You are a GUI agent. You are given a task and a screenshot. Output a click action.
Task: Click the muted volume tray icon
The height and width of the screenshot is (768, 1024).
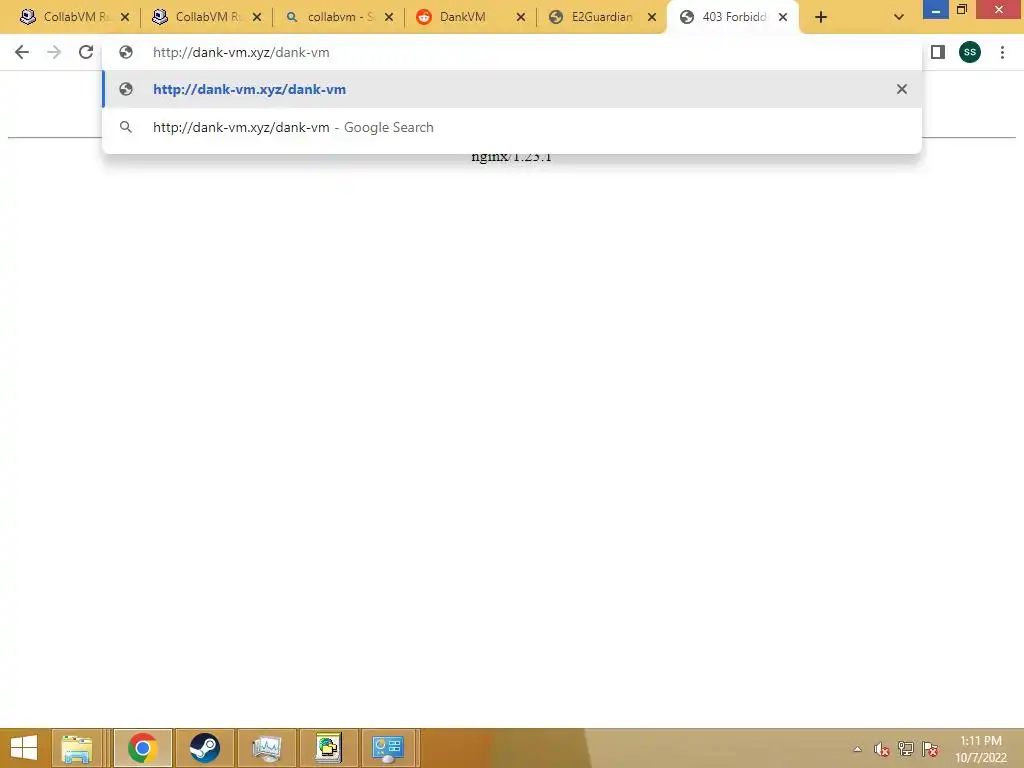tap(882, 749)
